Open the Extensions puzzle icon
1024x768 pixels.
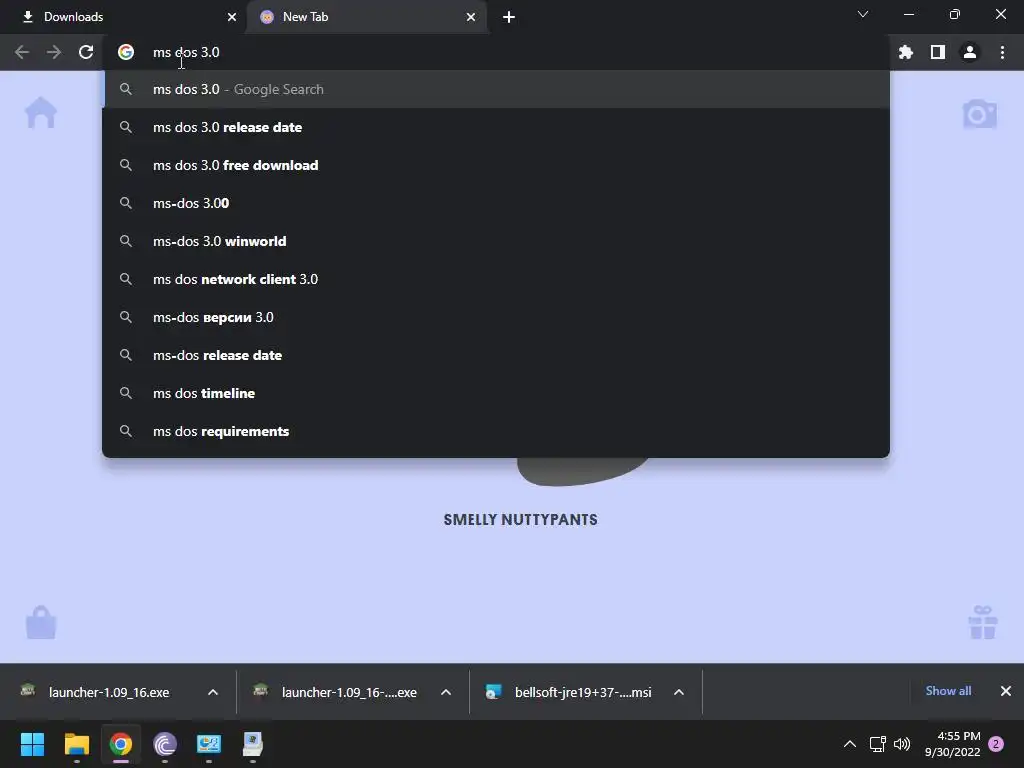(905, 52)
